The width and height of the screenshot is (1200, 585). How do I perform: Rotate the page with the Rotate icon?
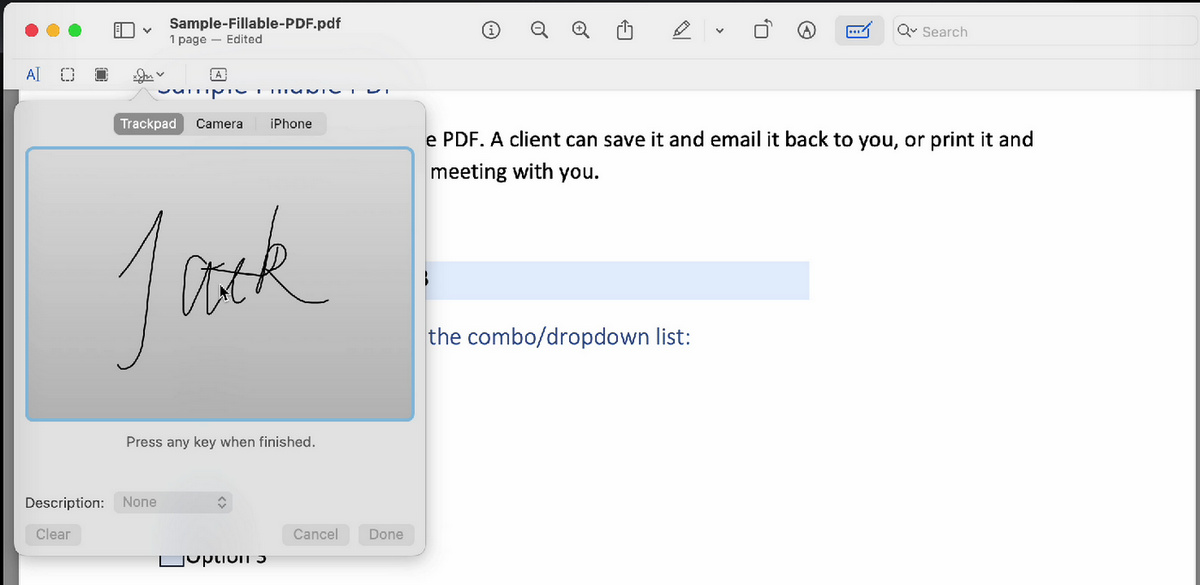[x=762, y=31]
